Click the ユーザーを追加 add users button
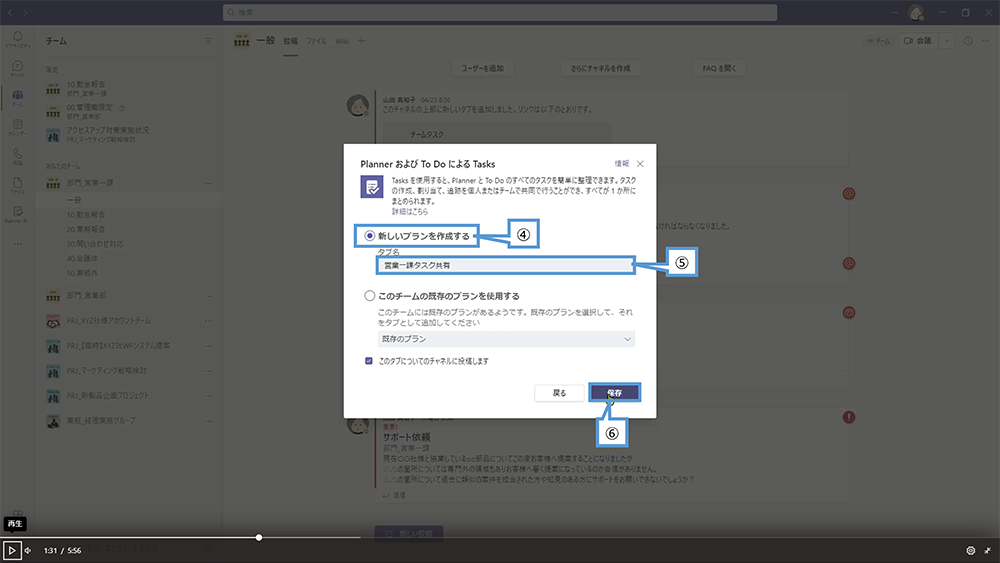This screenshot has height=563, width=1000. click(x=483, y=68)
